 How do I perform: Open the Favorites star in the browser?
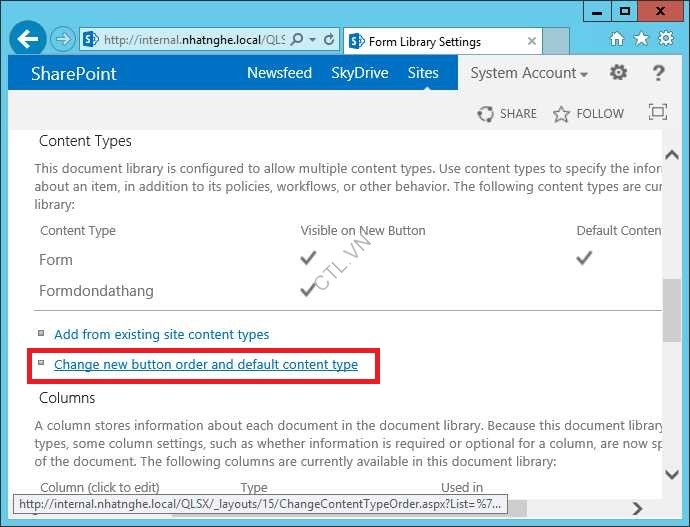641,39
